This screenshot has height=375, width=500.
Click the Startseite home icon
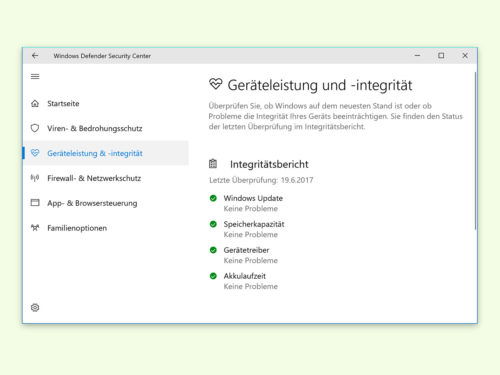[x=35, y=103]
